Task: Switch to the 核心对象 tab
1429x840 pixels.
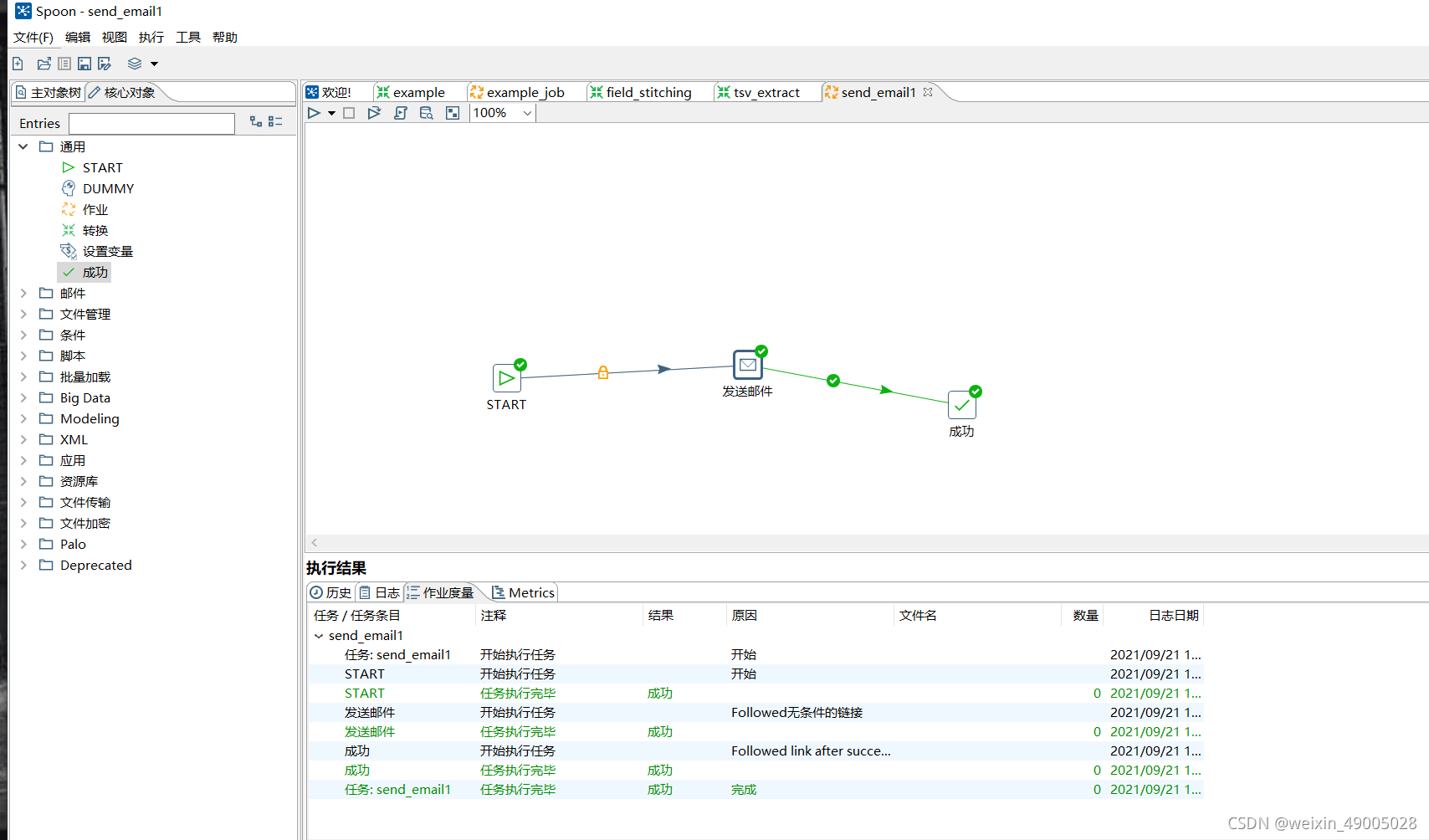Action: [x=122, y=92]
